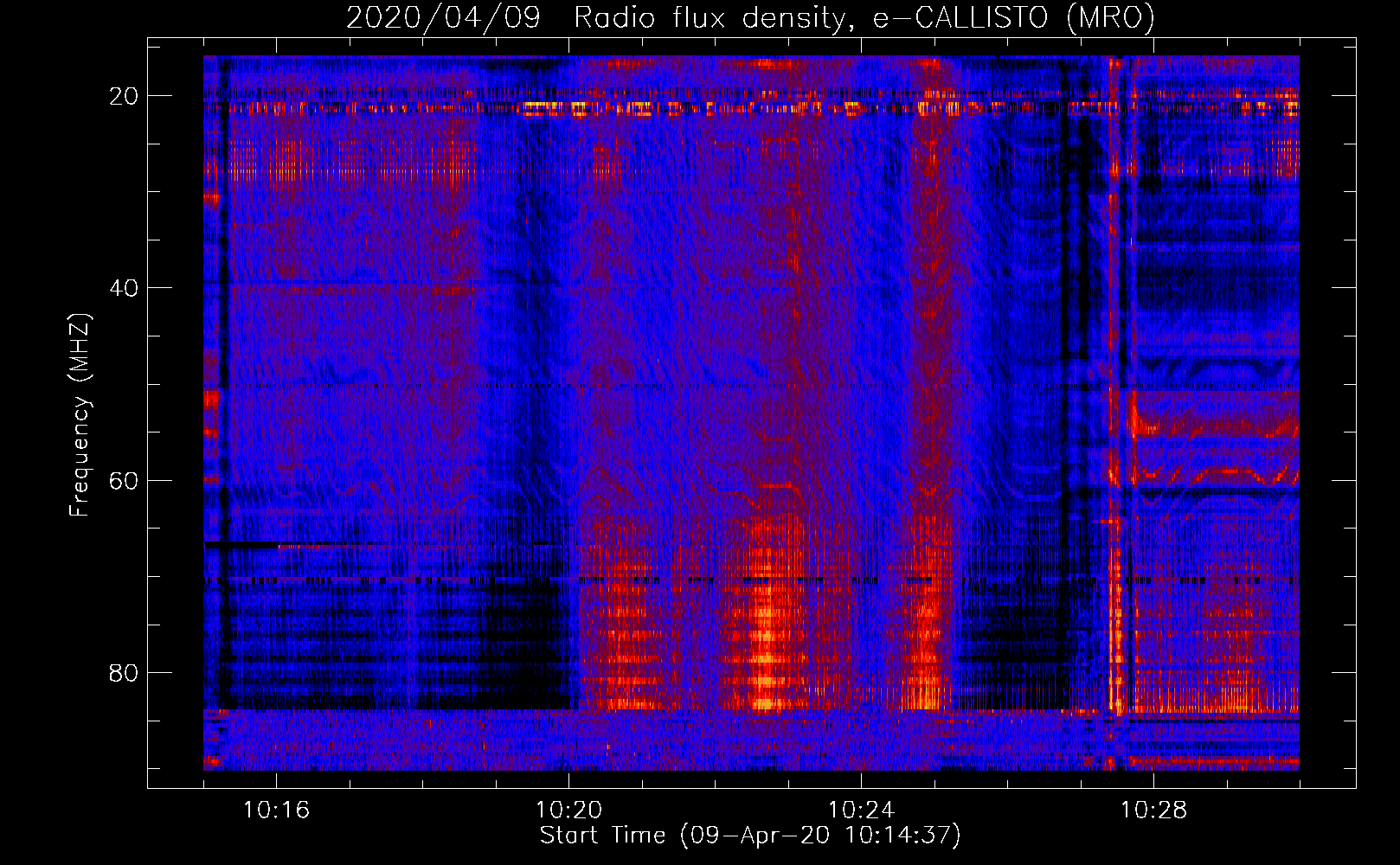Click the 60 frequency tick label

124,480
